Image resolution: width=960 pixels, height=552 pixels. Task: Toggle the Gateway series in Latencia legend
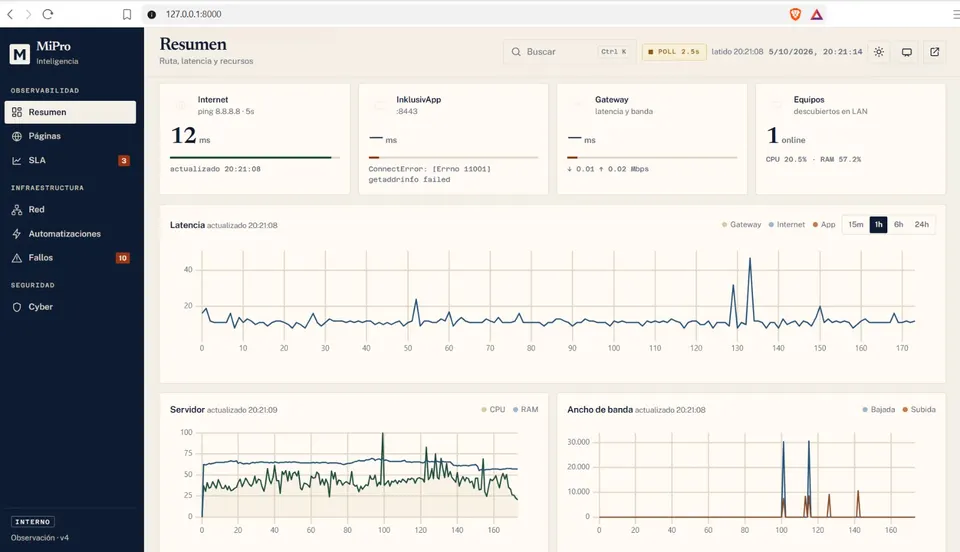tap(741, 225)
